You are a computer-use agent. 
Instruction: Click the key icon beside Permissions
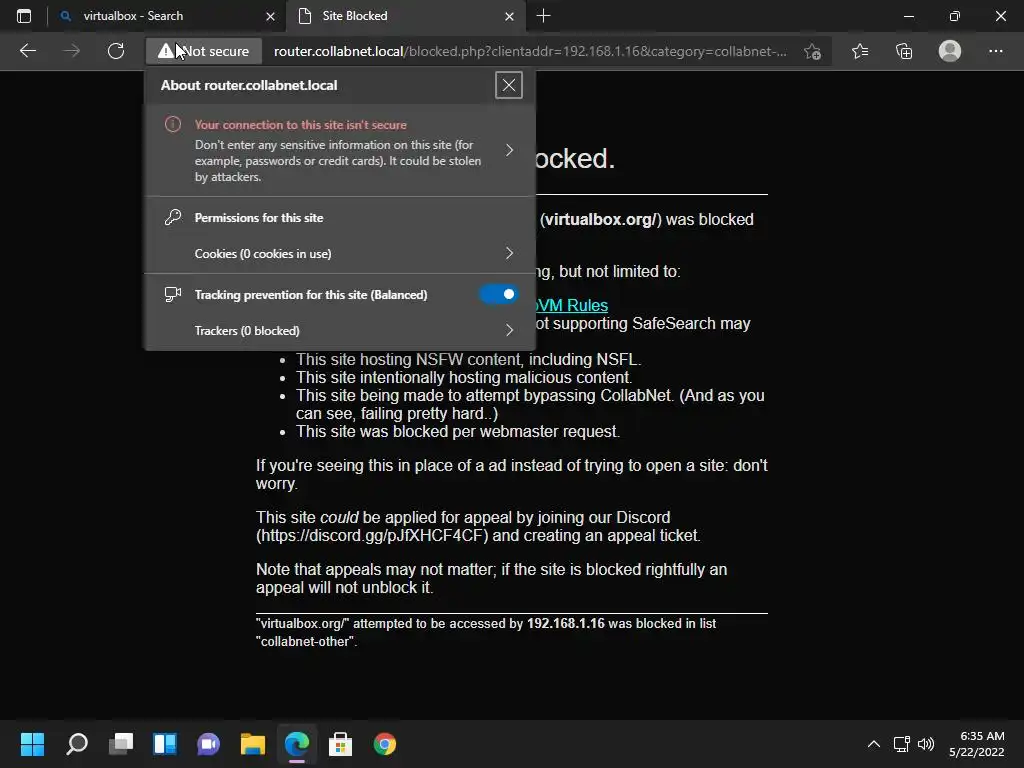(172, 217)
